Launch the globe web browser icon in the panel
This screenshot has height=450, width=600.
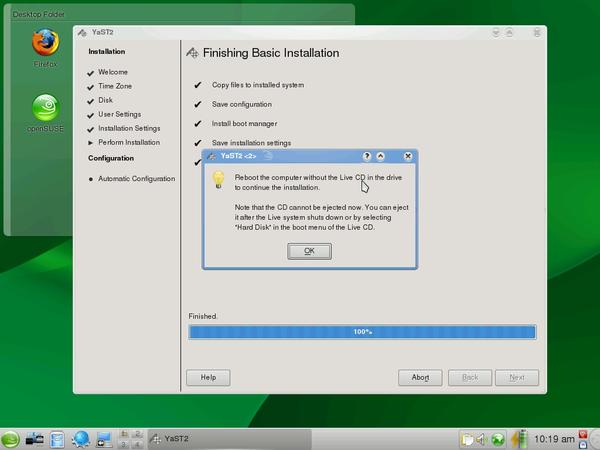81,439
